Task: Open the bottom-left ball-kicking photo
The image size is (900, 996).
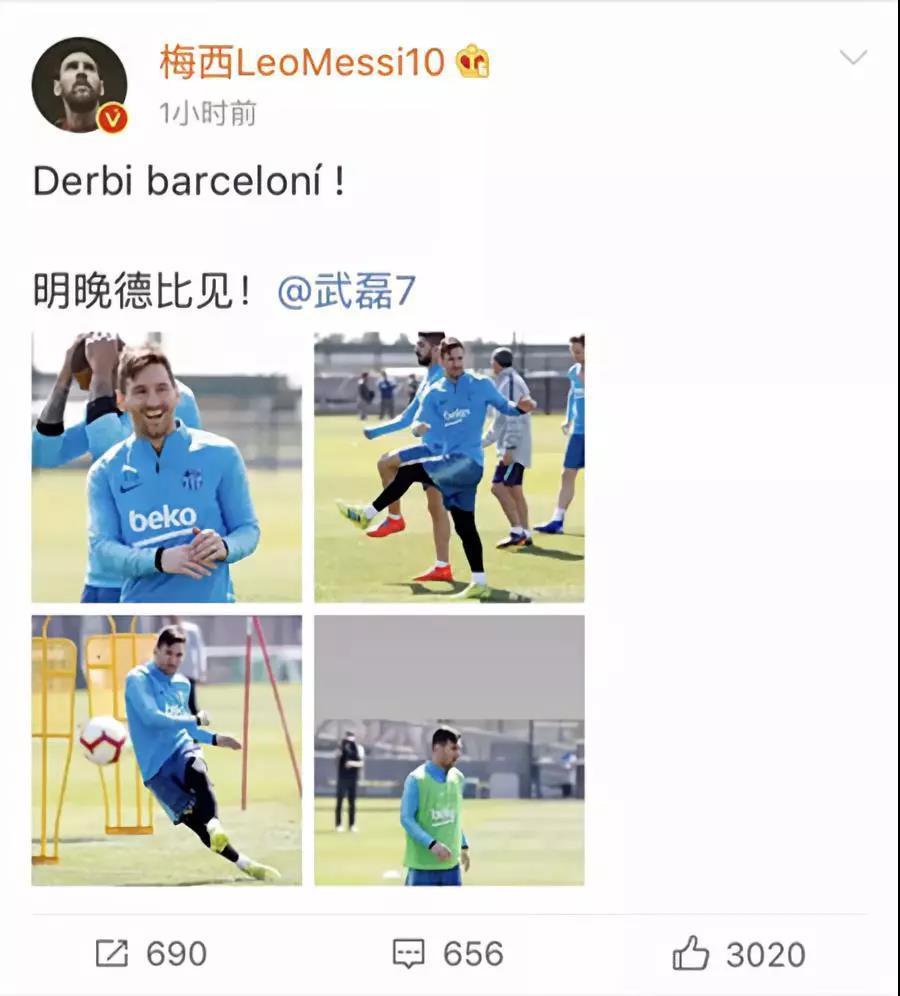Action: coord(166,750)
